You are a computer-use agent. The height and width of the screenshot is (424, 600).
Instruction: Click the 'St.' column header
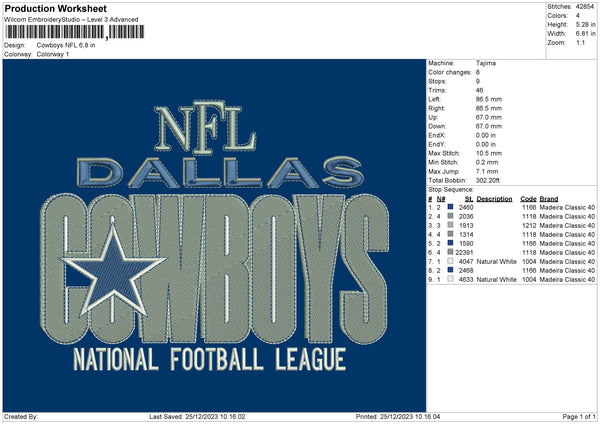coord(469,199)
